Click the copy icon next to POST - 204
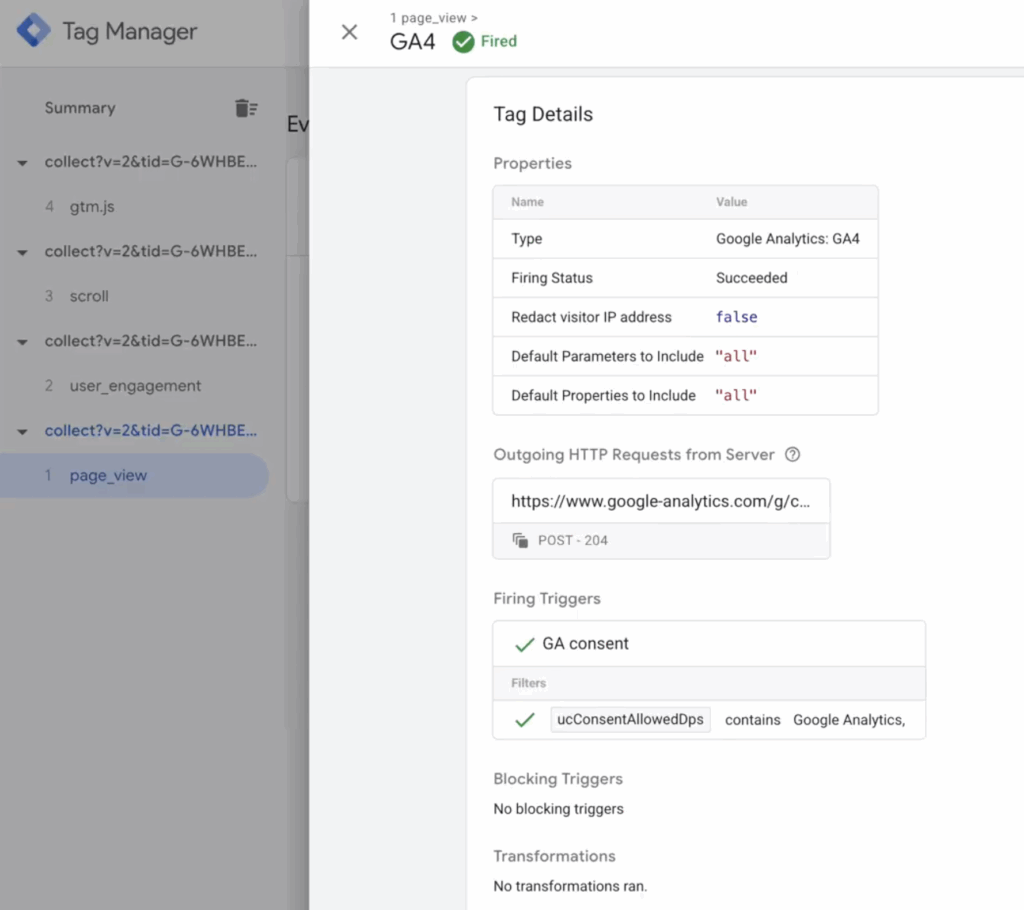1024x910 pixels. [520, 540]
